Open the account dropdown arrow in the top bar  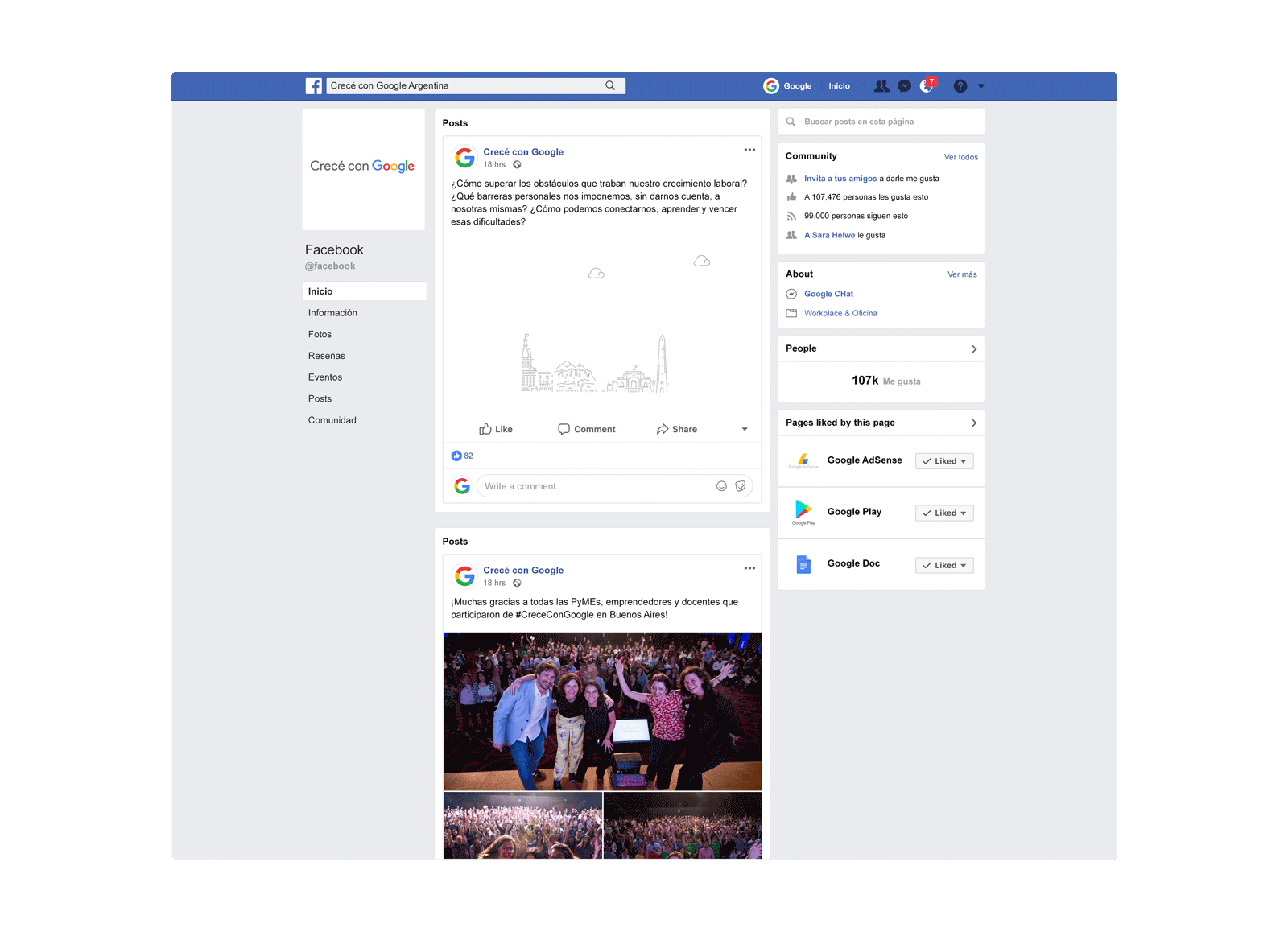[981, 86]
